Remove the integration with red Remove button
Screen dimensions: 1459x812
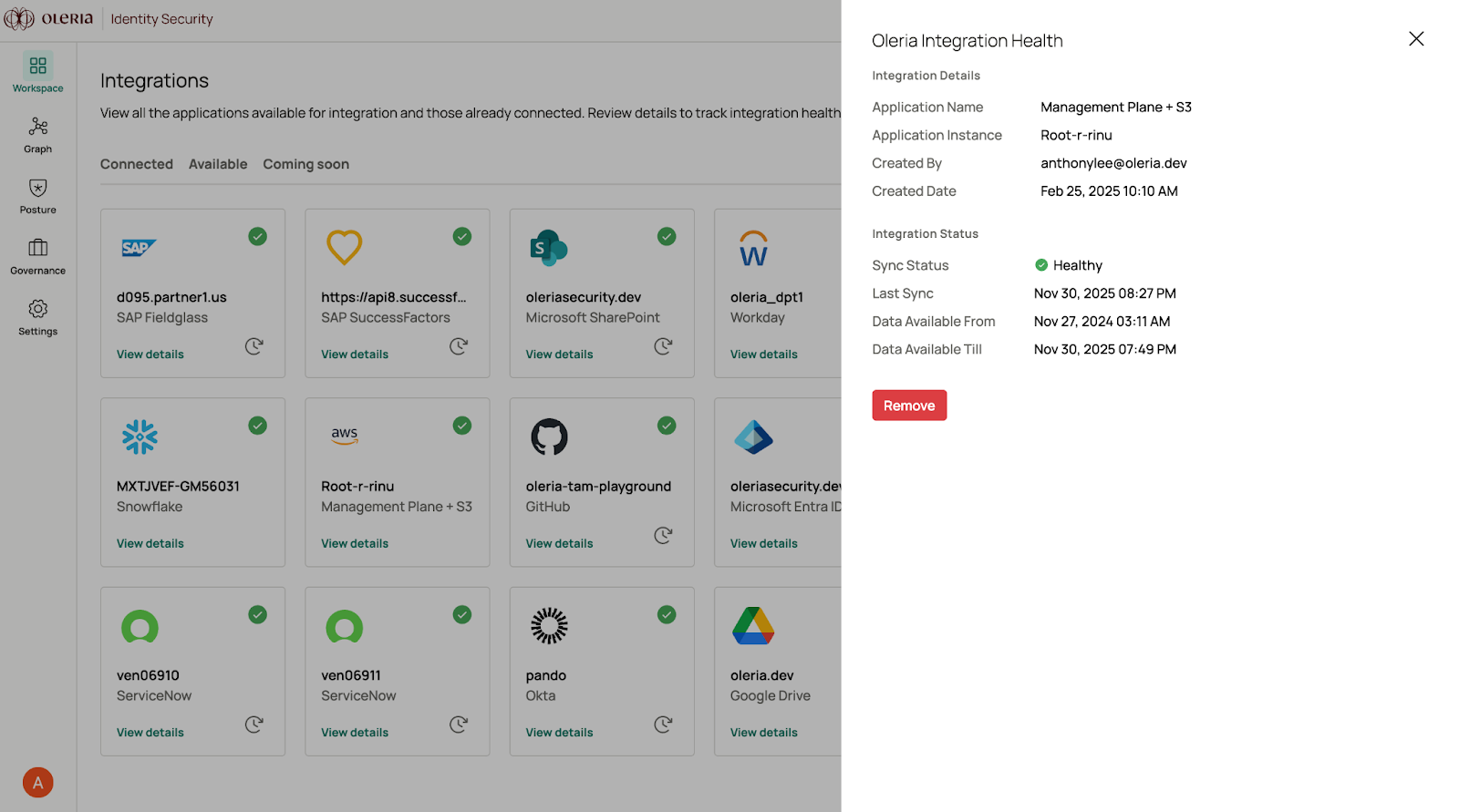pos(909,406)
